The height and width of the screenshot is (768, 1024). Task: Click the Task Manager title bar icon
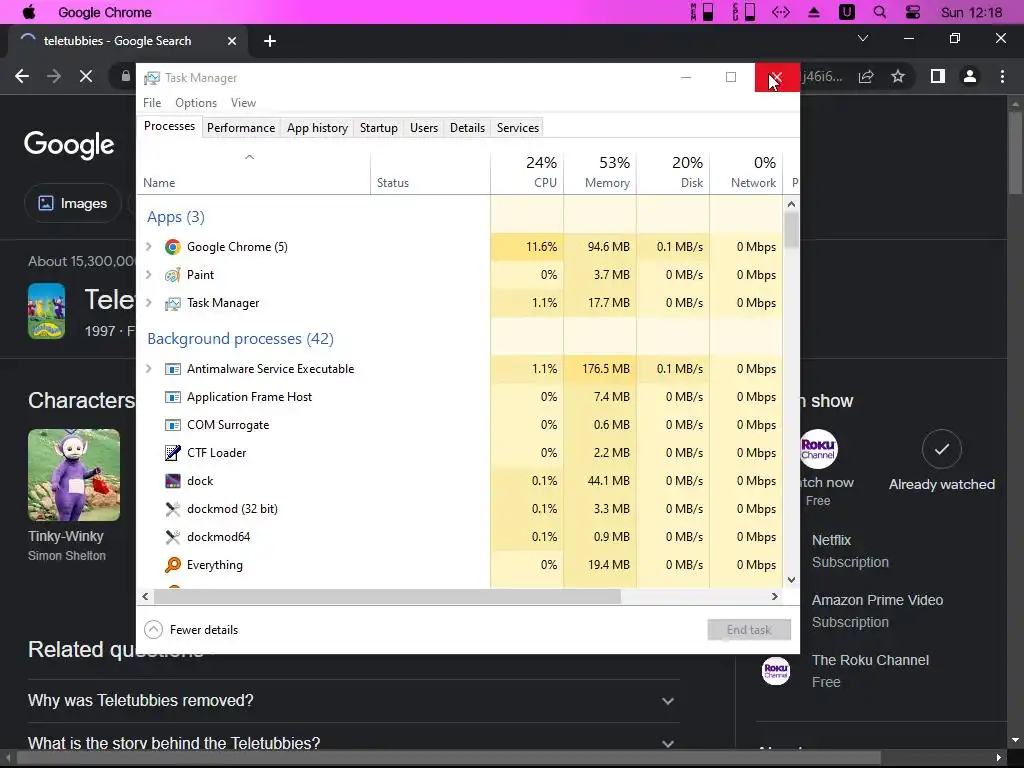click(x=152, y=78)
